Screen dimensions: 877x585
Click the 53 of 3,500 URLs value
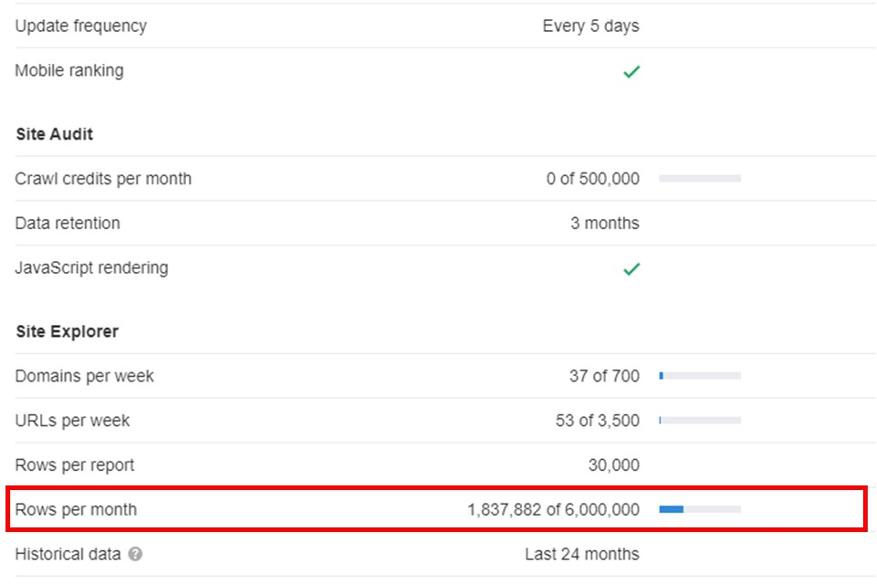pyautogui.click(x=597, y=421)
